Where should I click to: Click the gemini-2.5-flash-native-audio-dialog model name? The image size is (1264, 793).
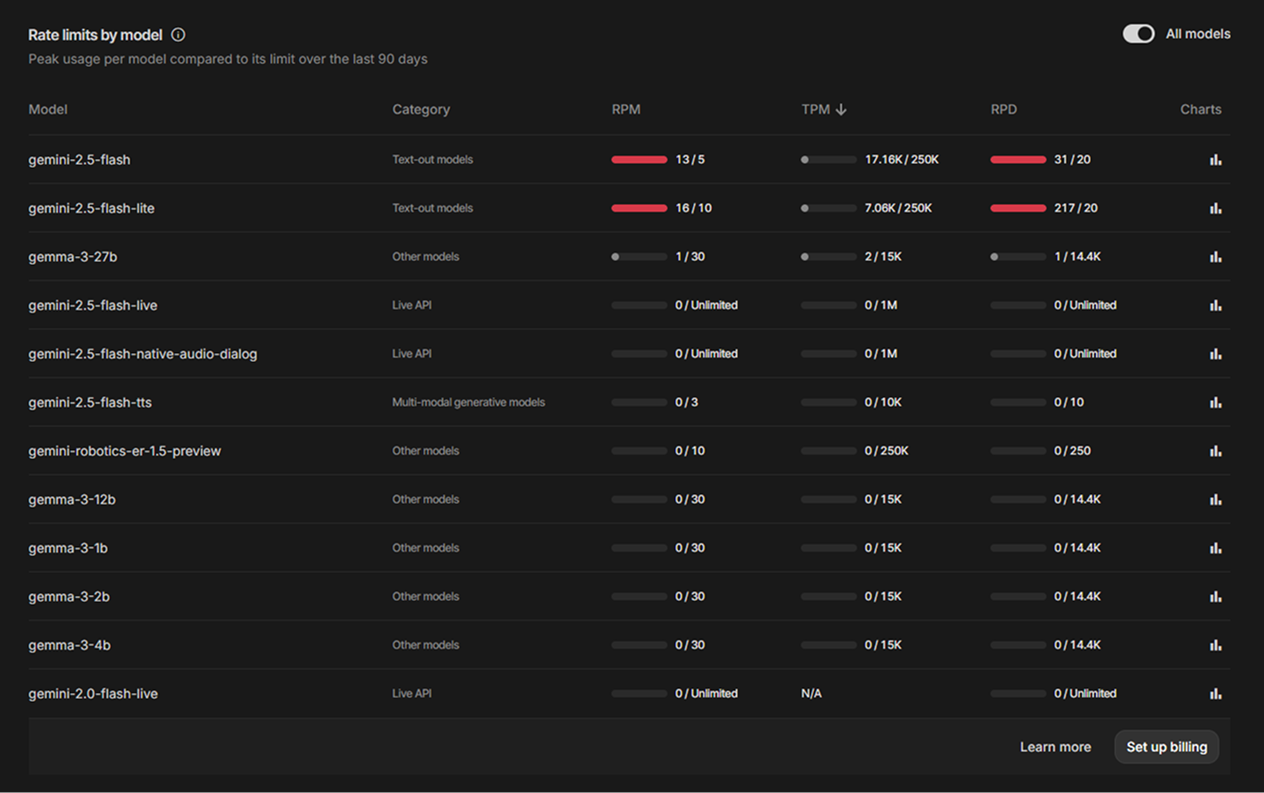tap(143, 354)
